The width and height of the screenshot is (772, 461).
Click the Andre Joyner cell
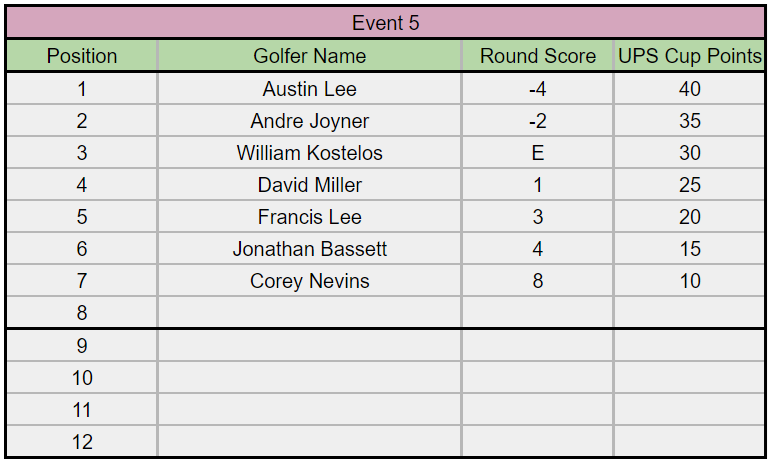tap(309, 121)
